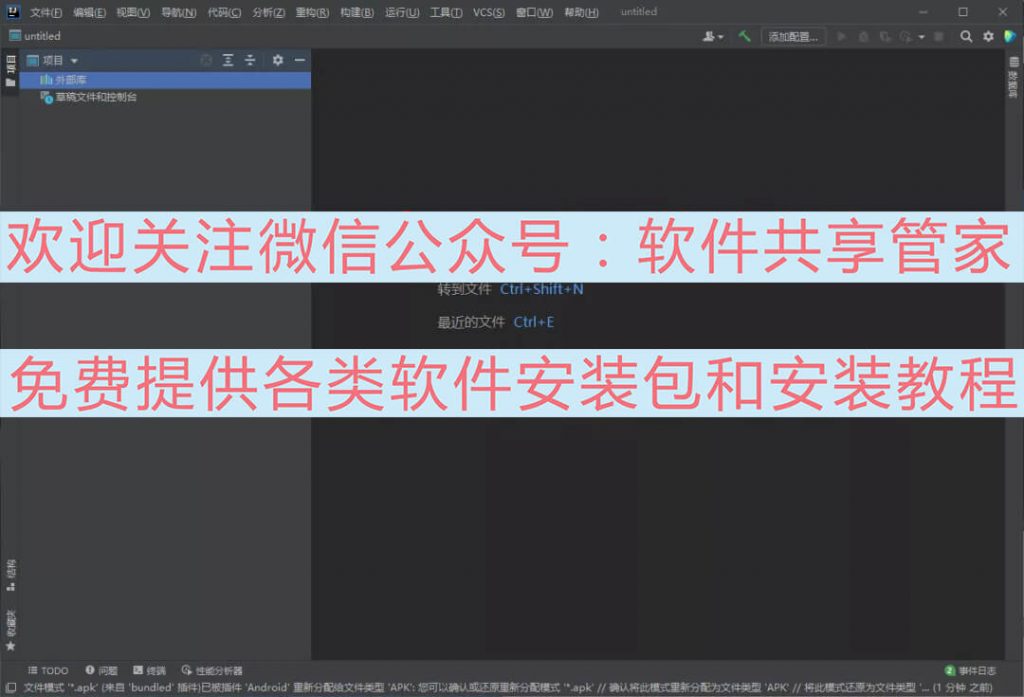Click the 添加配置... button
This screenshot has width=1024, height=697.
(x=793, y=37)
